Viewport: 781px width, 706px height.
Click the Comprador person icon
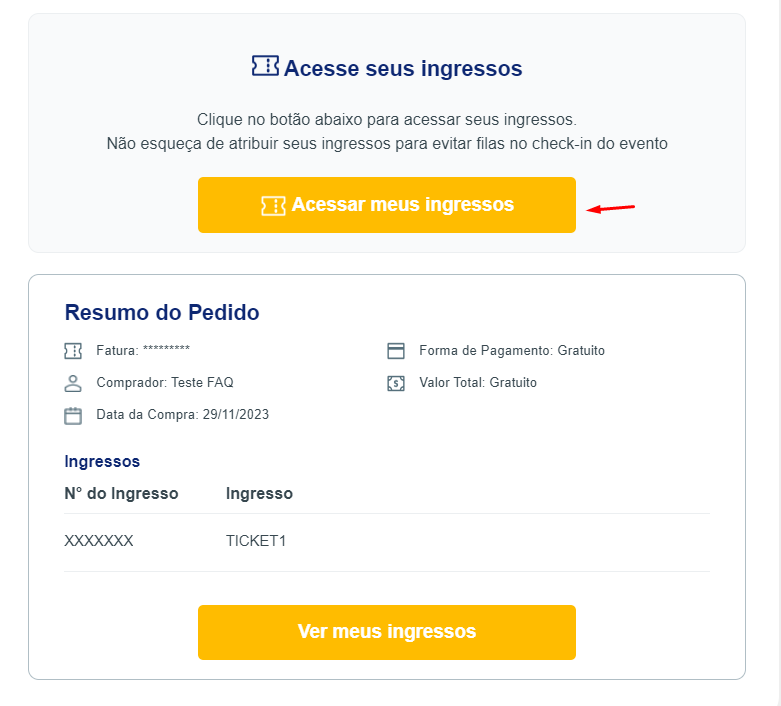(72, 383)
